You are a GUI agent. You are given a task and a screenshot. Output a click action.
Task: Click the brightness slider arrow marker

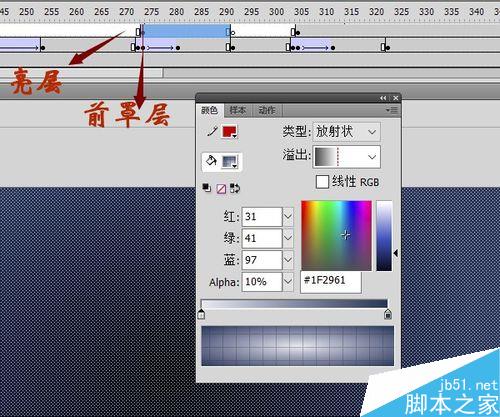coord(396,253)
